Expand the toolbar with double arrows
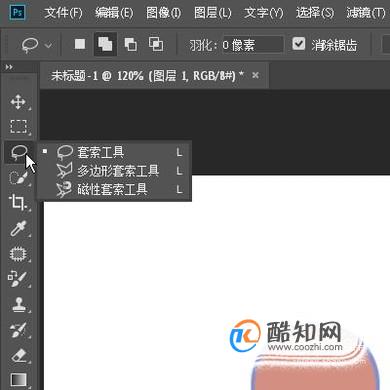The height and width of the screenshot is (390, 390). [x=9, y=67]
